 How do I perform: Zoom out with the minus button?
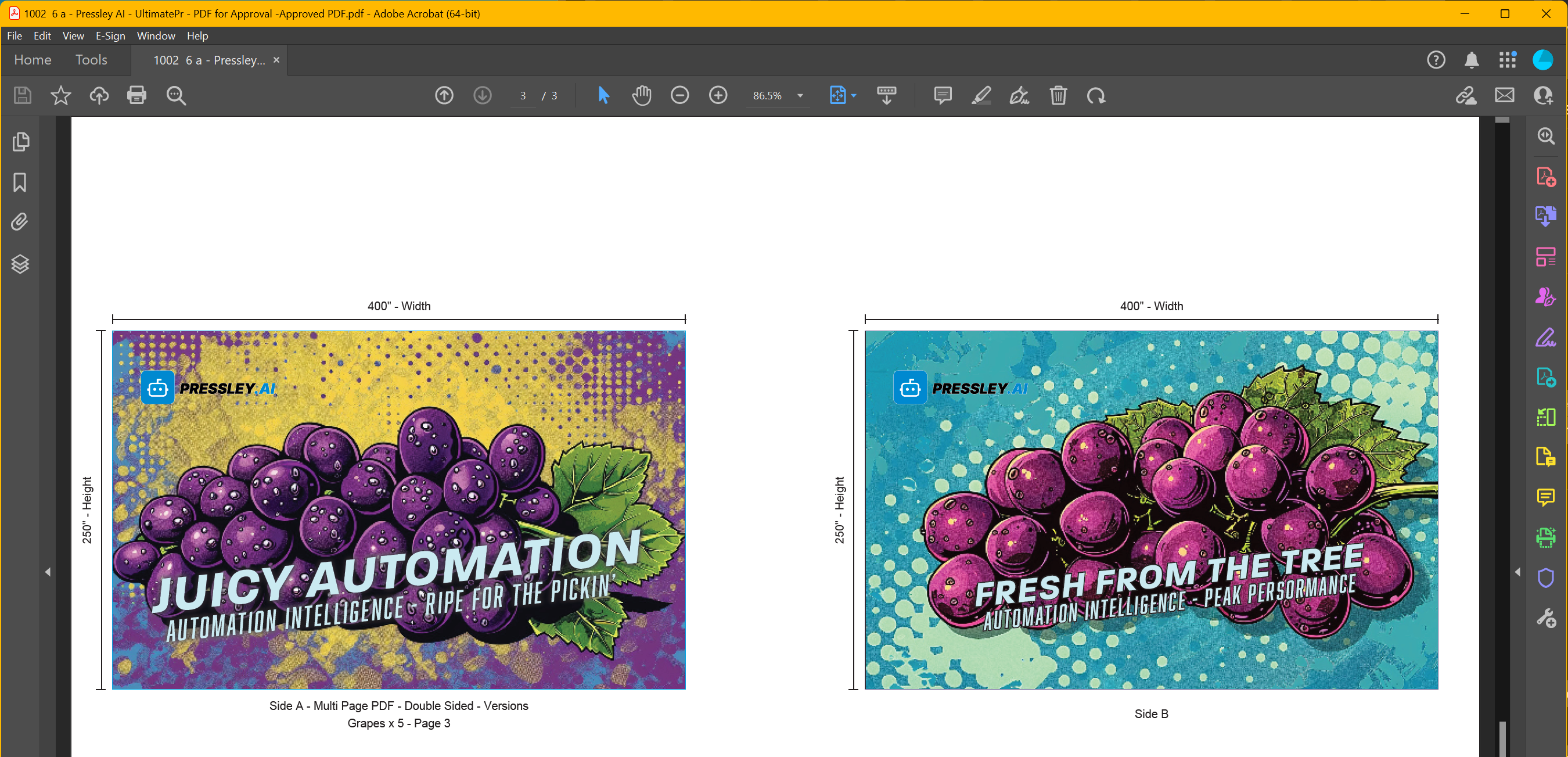(680, 96)
